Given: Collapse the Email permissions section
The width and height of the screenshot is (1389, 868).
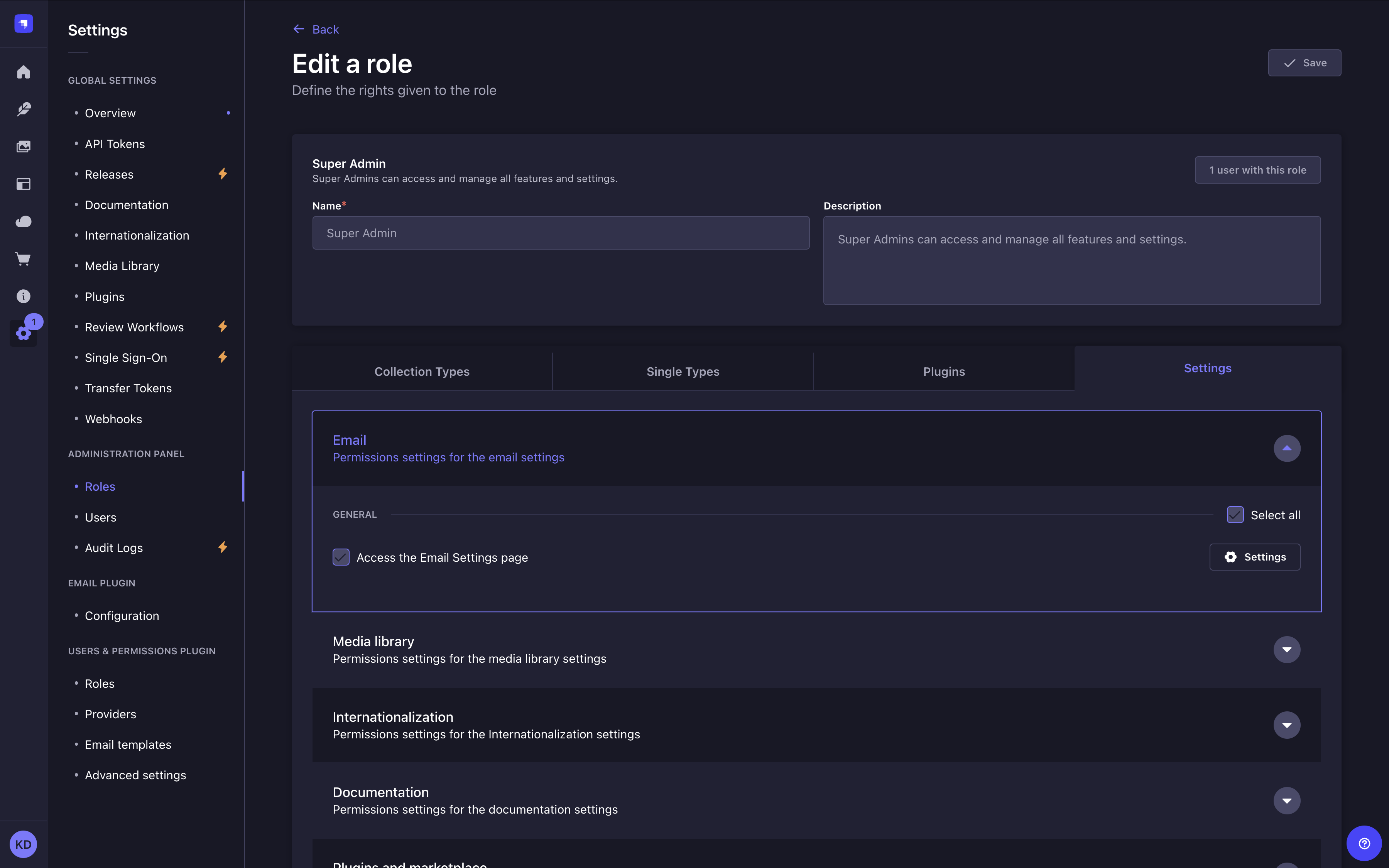Looking at the screenshot, I should pyautogui.click(x=1287, y=448).
